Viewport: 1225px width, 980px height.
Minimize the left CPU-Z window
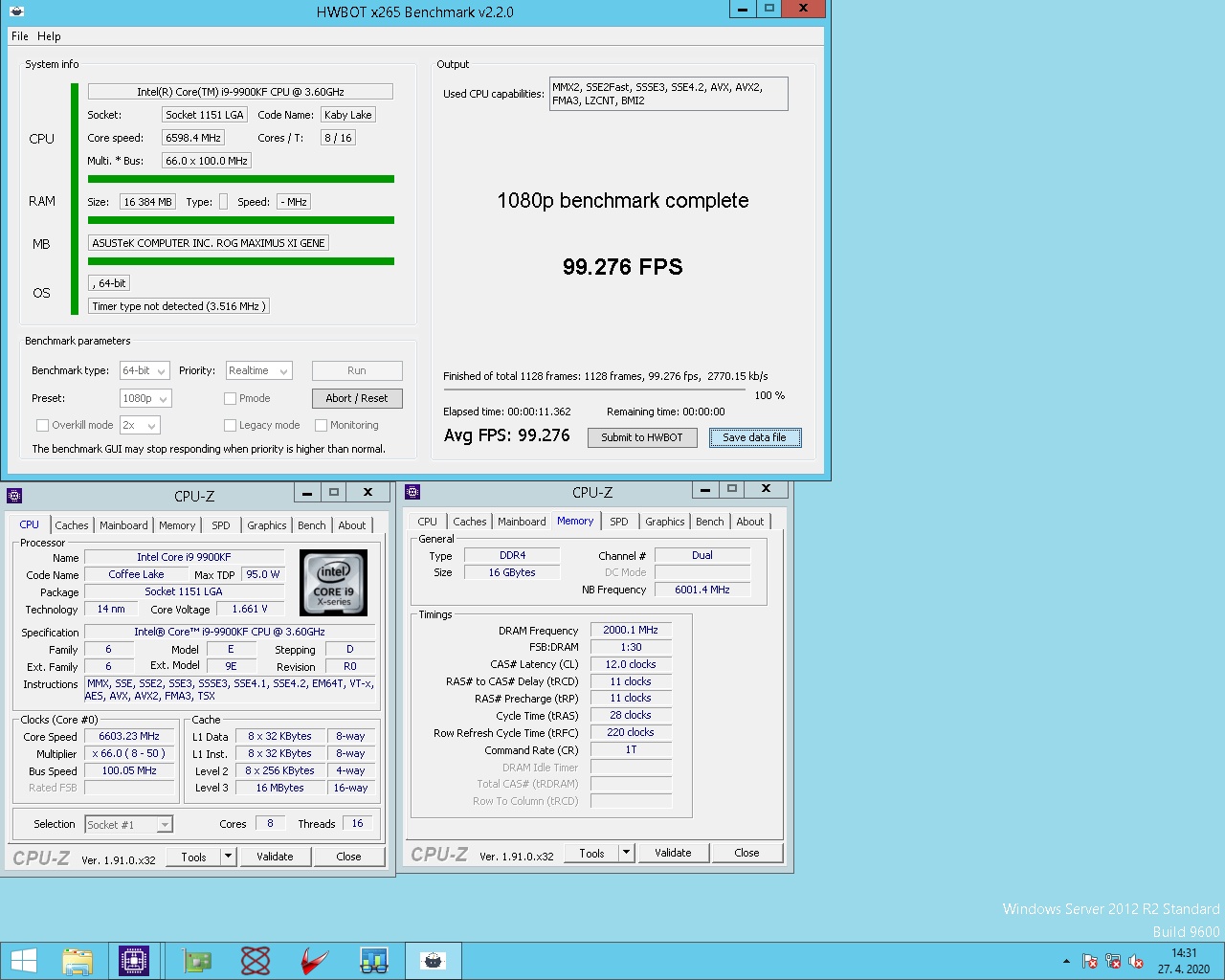point(306,493)
